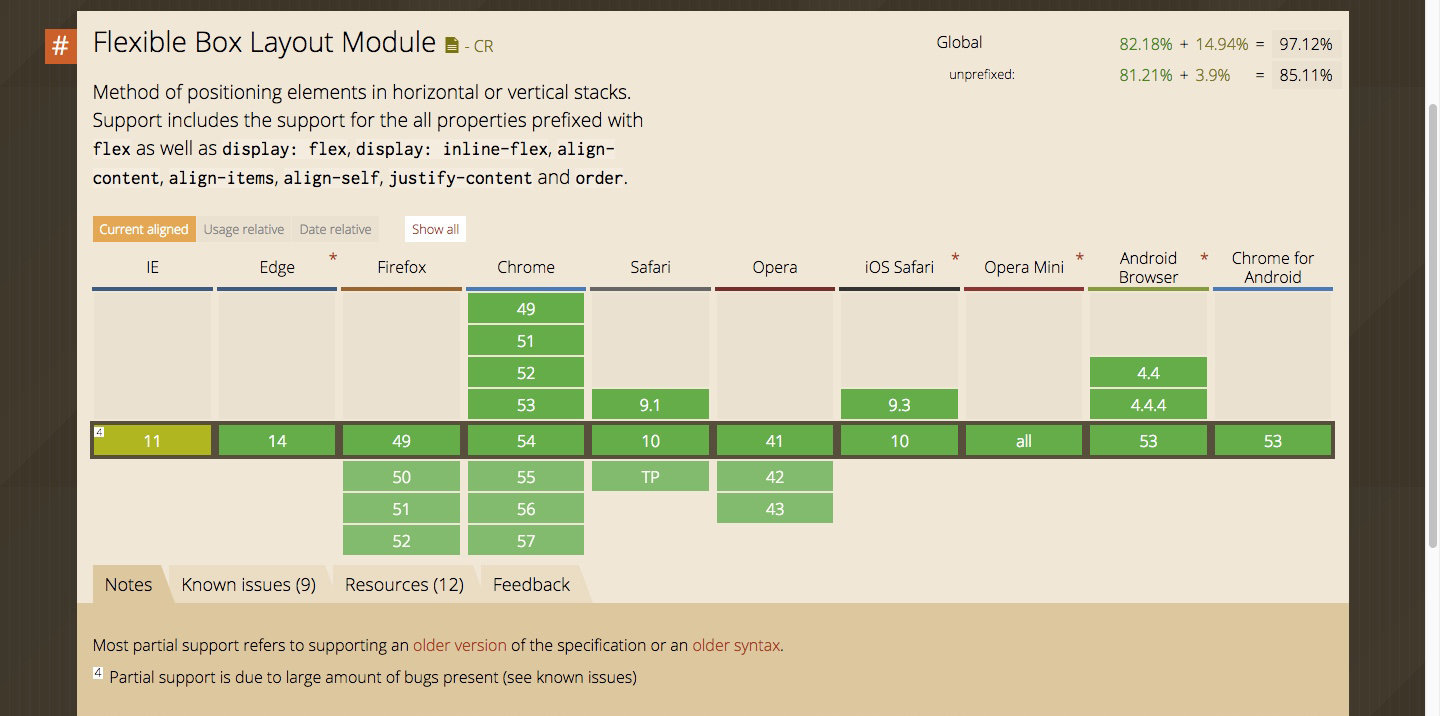Click the Safari column header
Image resolution: width=1440 pixels, height=716 pixels.
pos(650,267)
